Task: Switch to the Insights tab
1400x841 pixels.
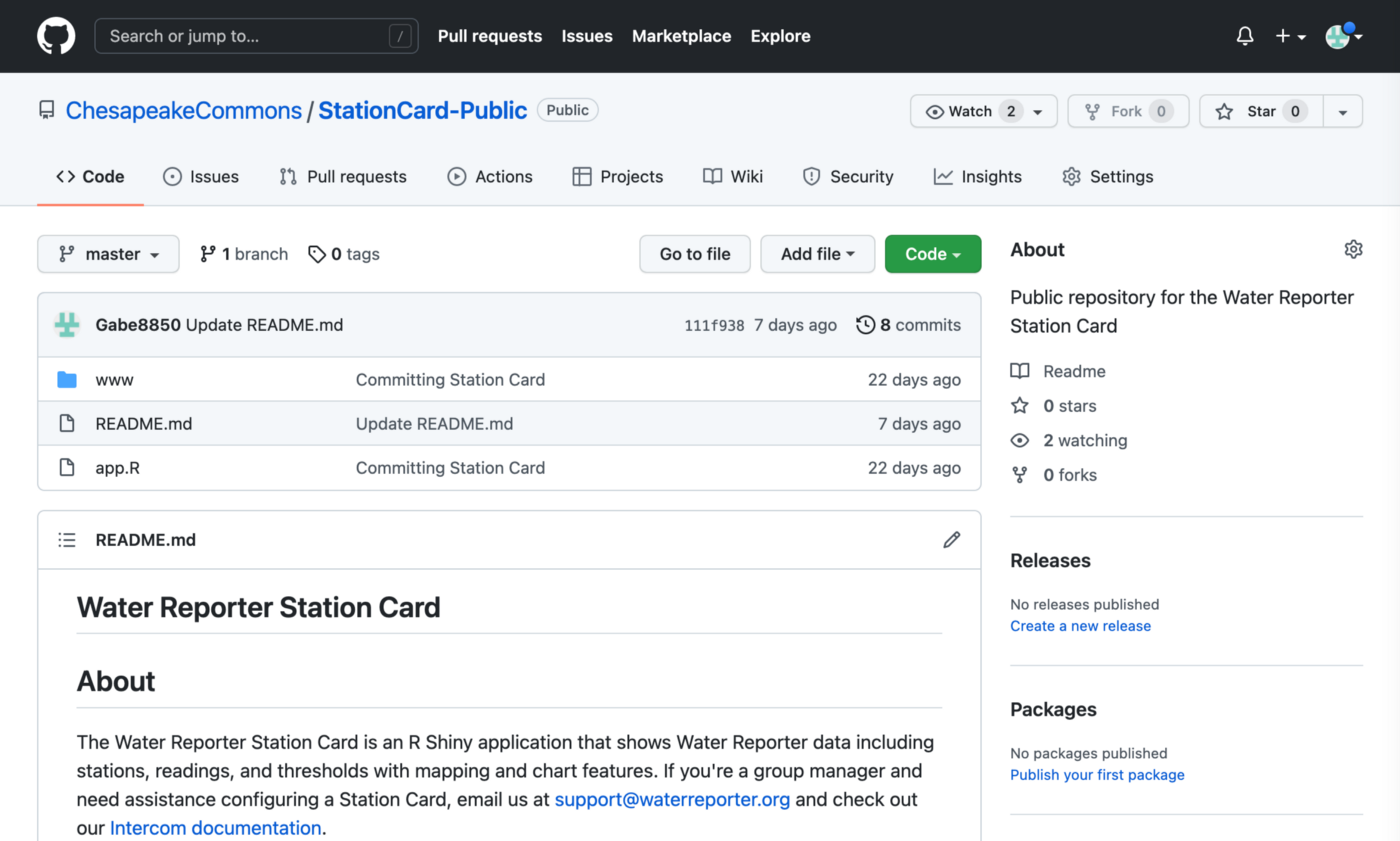Action: [978, 176]
